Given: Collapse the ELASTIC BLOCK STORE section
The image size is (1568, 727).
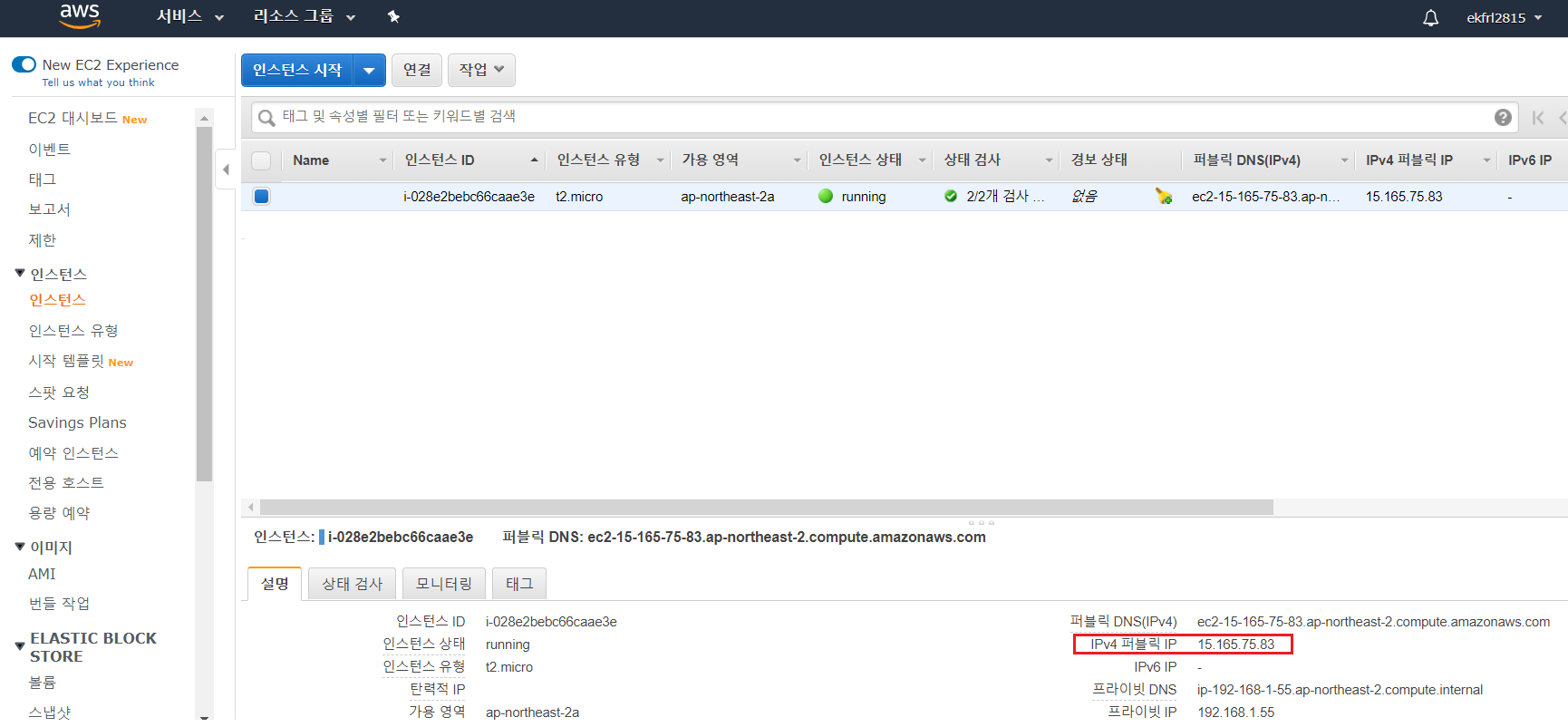Looking at the screenshot, I should [x=20, y=646].
